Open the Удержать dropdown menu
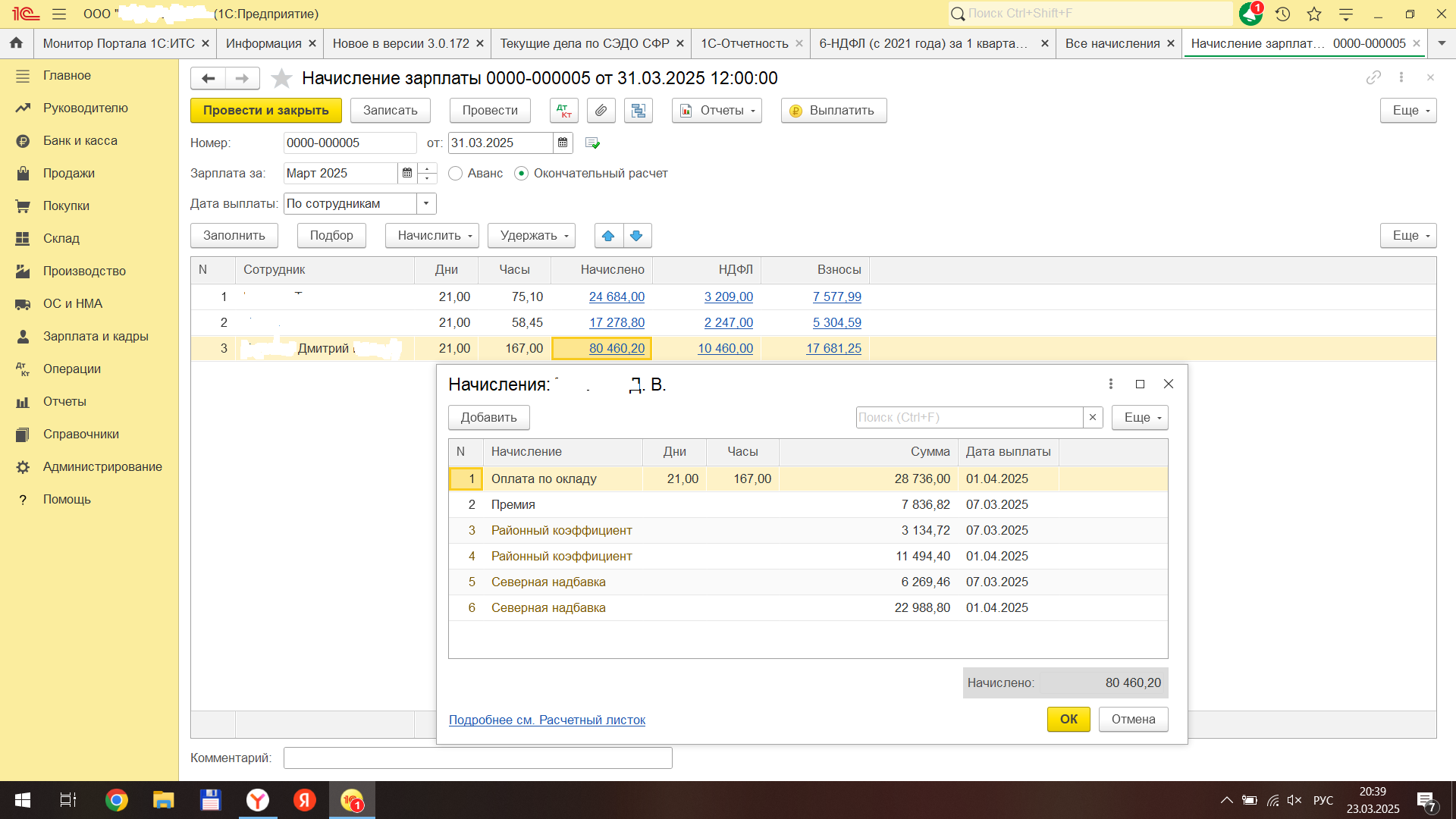The width and height of the screenshot is (1456, 819). [x=531, y=236]
